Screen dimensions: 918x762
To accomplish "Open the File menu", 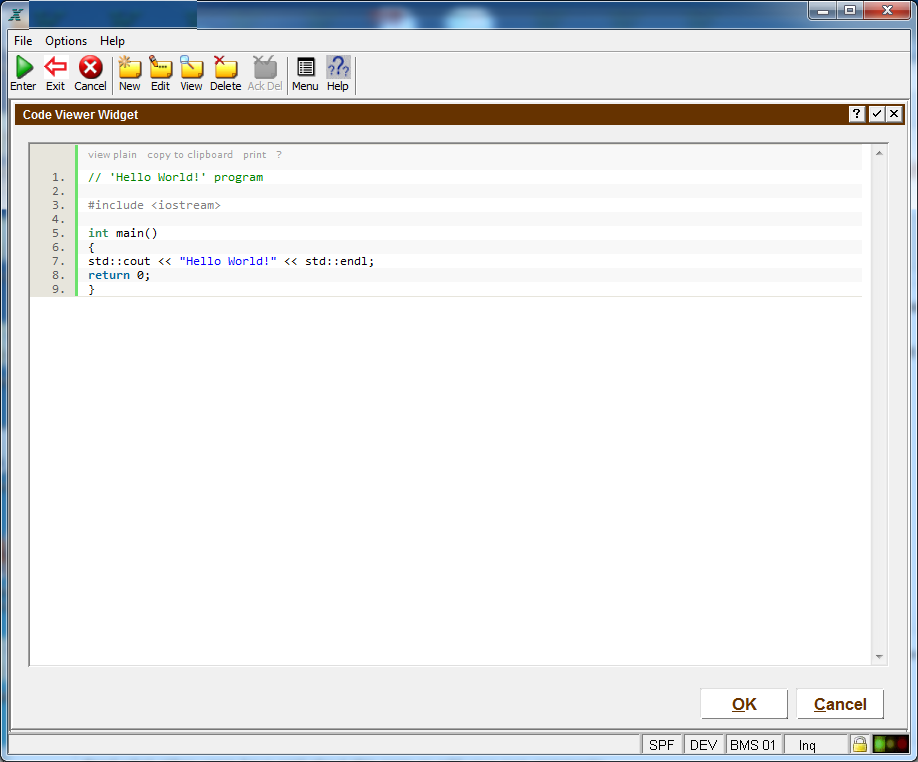I will [23, 41].
